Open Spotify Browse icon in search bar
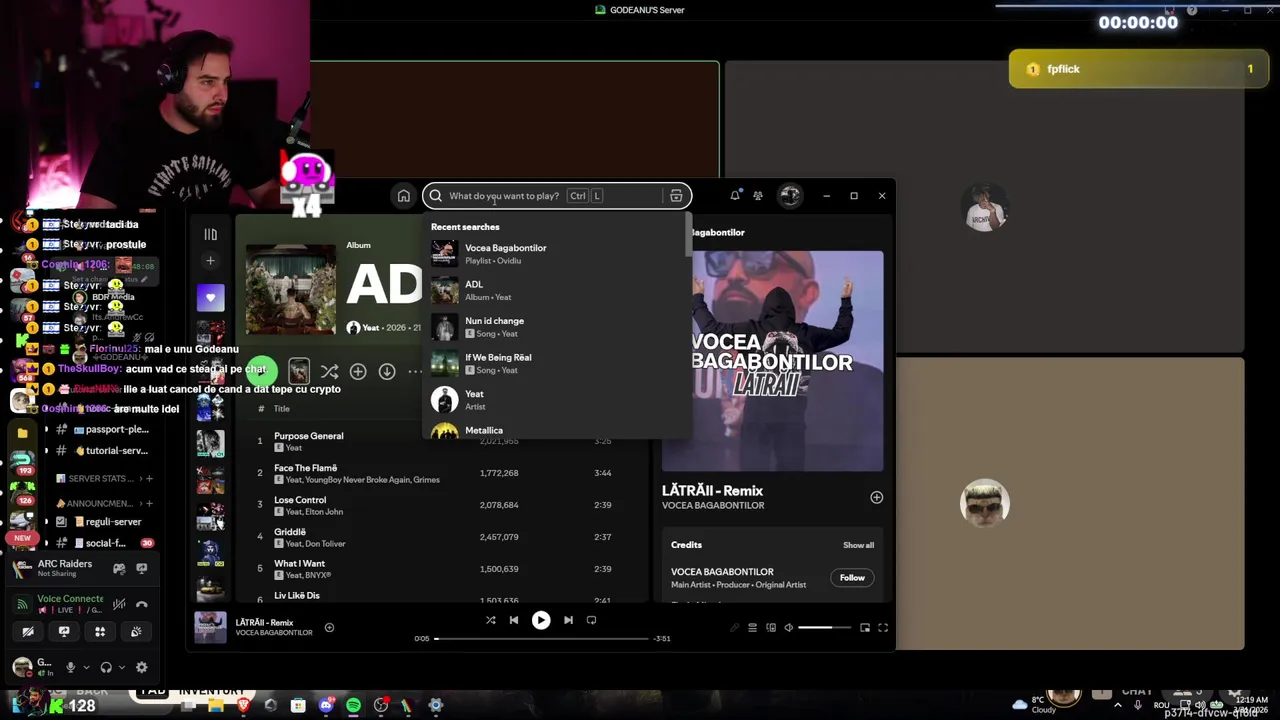Image resolution: width=1280 pixels, height=720 pixels. (676, 196)
